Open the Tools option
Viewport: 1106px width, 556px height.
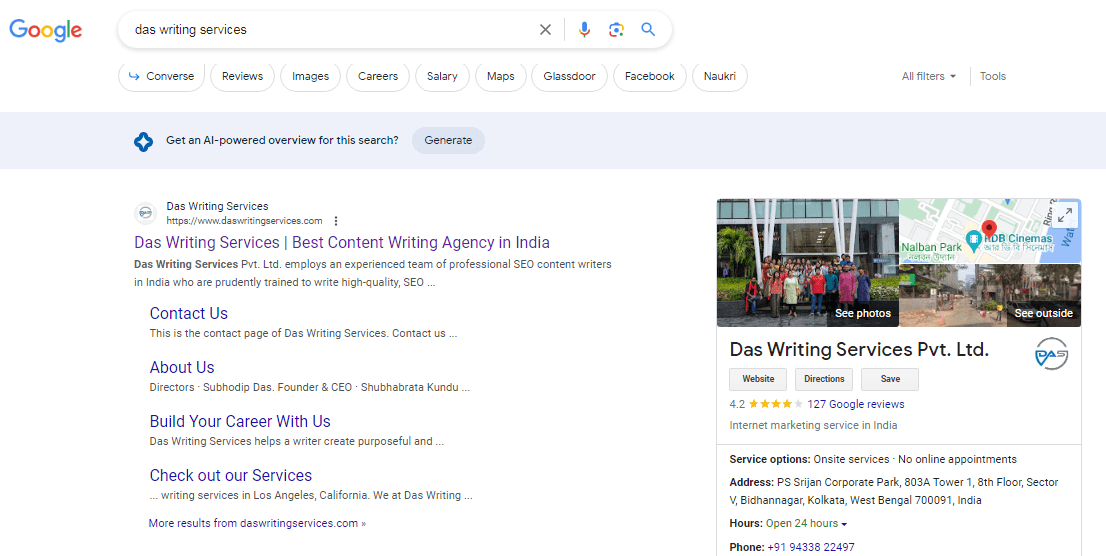point(992,76)
